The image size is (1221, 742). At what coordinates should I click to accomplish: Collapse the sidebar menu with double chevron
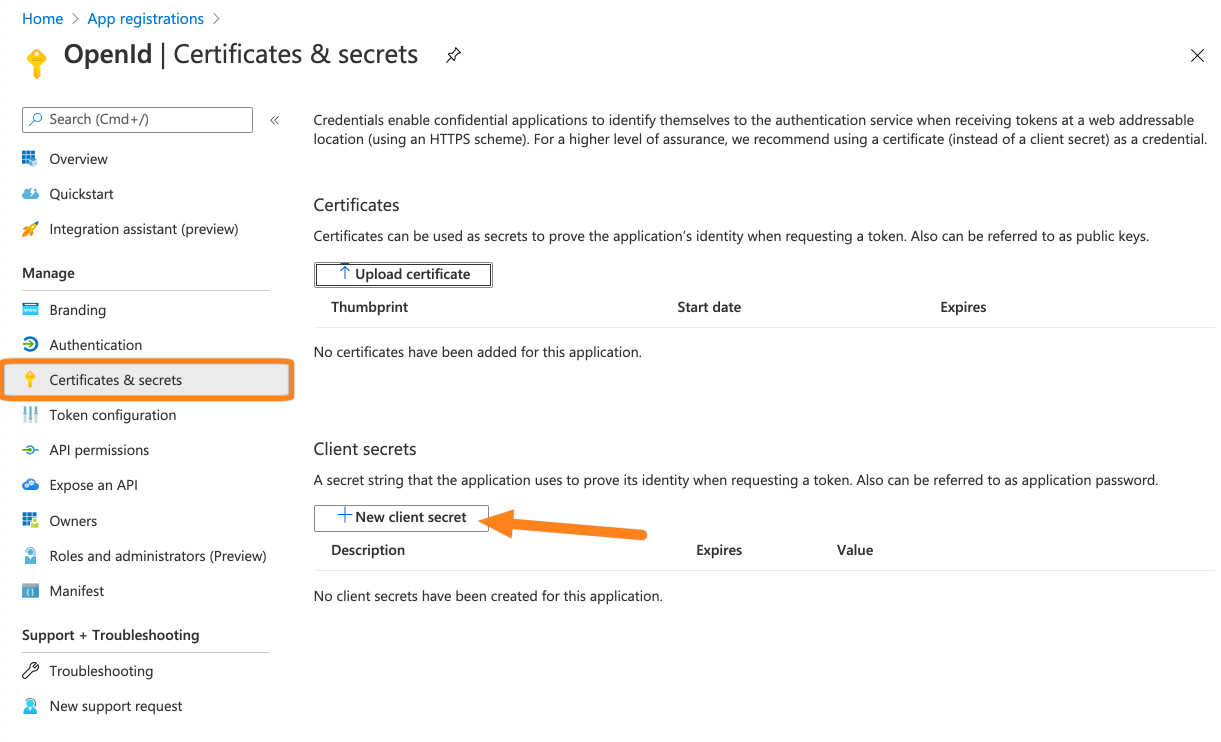(274, 120)
